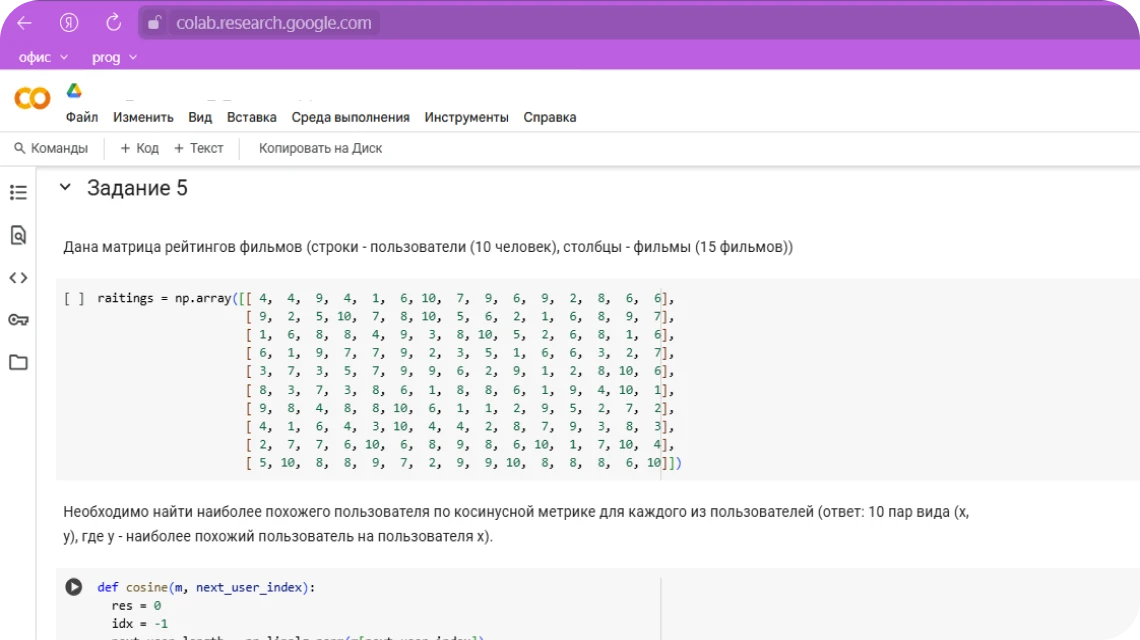Expand the prog bookmarks folder
The image size is (1140, 640).
pos(114,58)
